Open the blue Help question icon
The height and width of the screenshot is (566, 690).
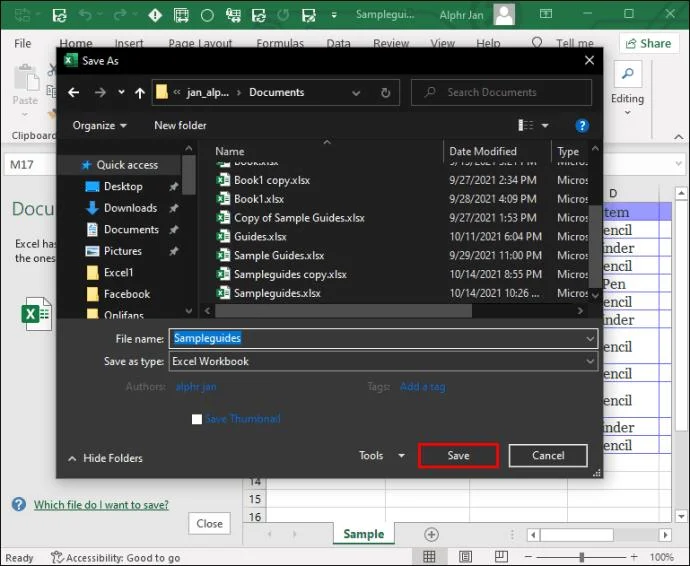(x=582, y=126)
